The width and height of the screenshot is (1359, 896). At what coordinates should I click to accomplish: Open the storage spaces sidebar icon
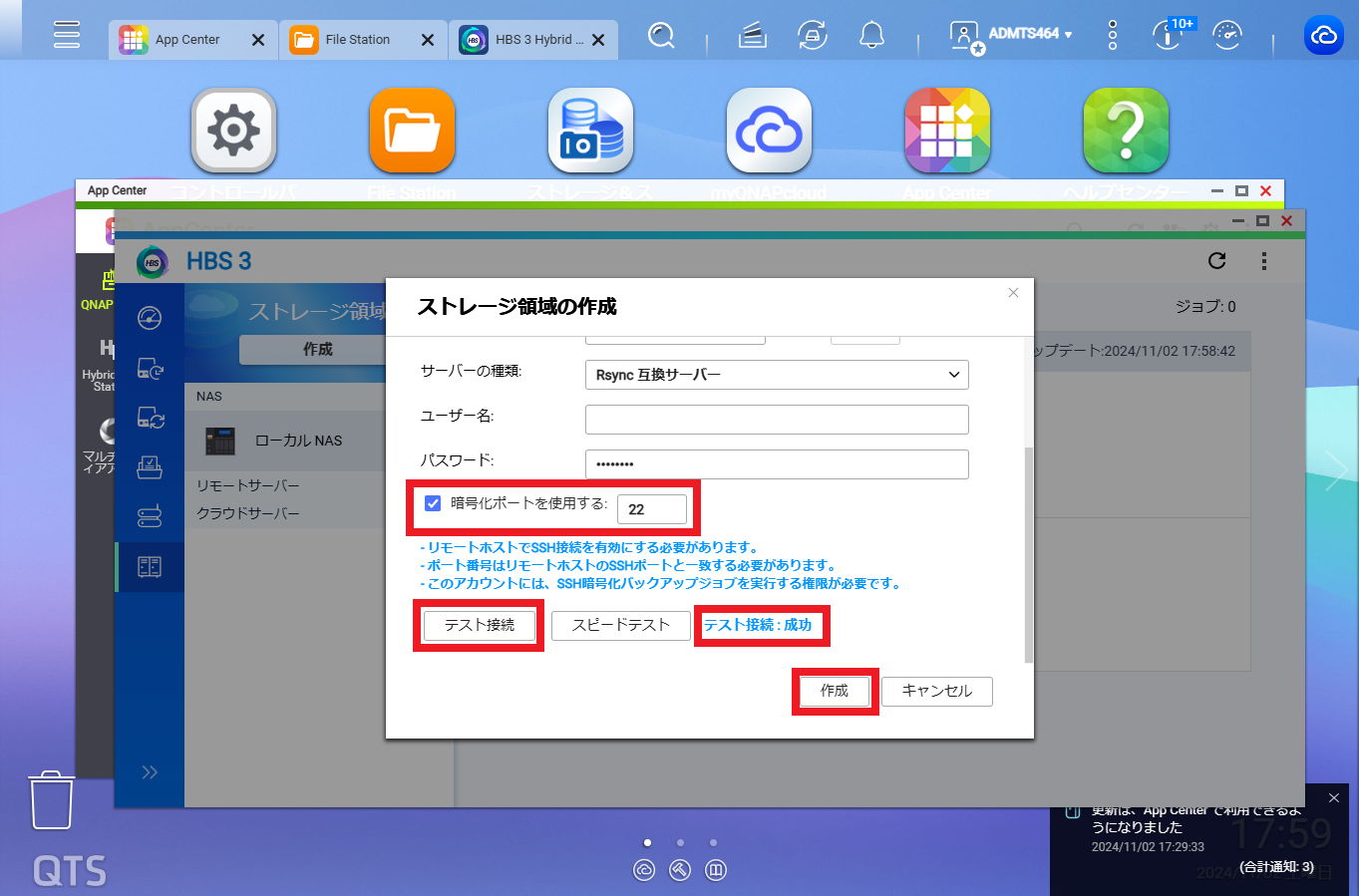click(x=150, y=567)
